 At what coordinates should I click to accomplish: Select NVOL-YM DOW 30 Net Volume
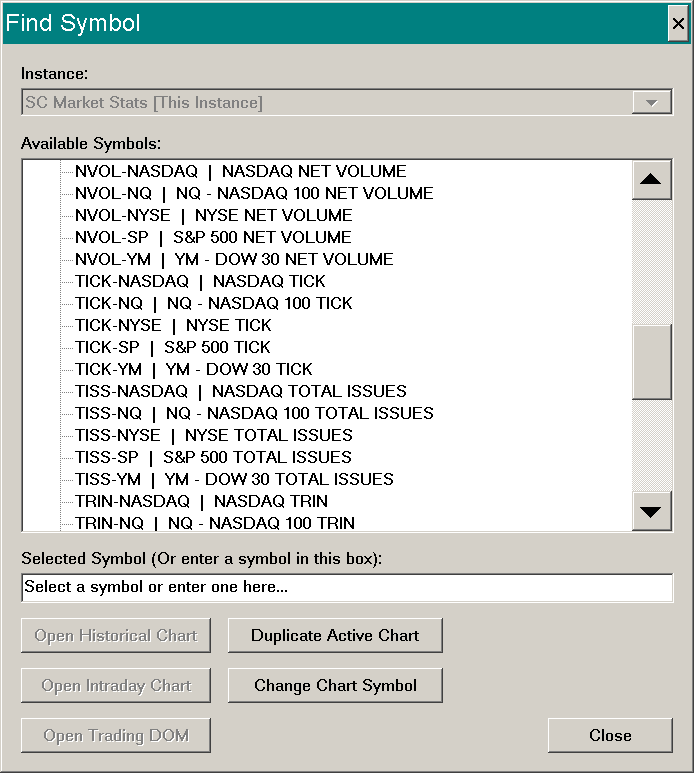tap(234, 259)
